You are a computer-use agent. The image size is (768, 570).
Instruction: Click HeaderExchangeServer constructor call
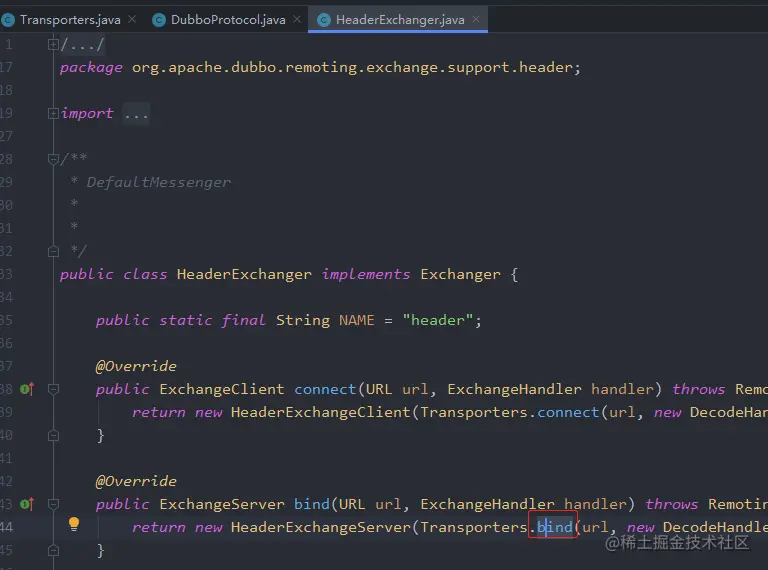pyautogui.click(x=320, y=527)
